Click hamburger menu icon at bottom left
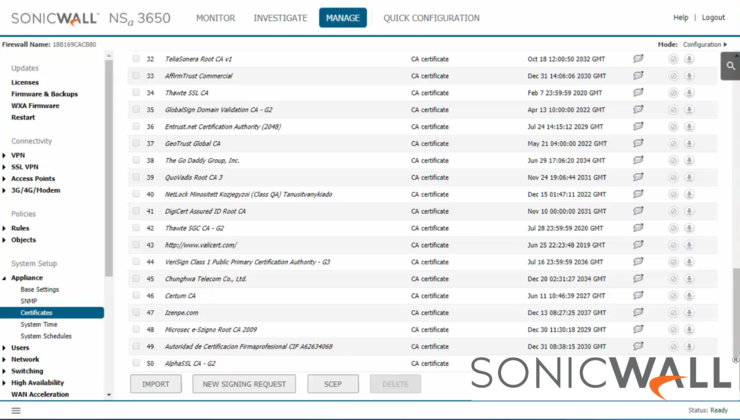 click(x=15, y=411)
